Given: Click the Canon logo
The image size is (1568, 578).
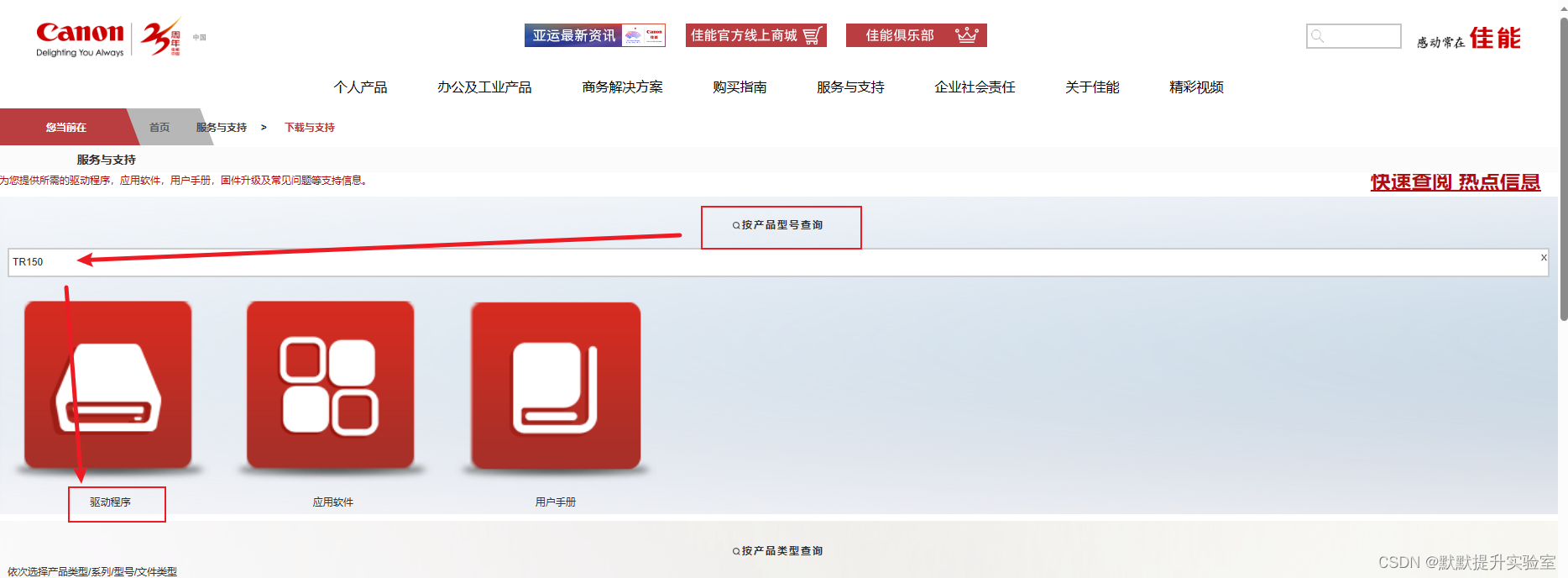Looking at the screenshot, I should (x=80, y=39).
